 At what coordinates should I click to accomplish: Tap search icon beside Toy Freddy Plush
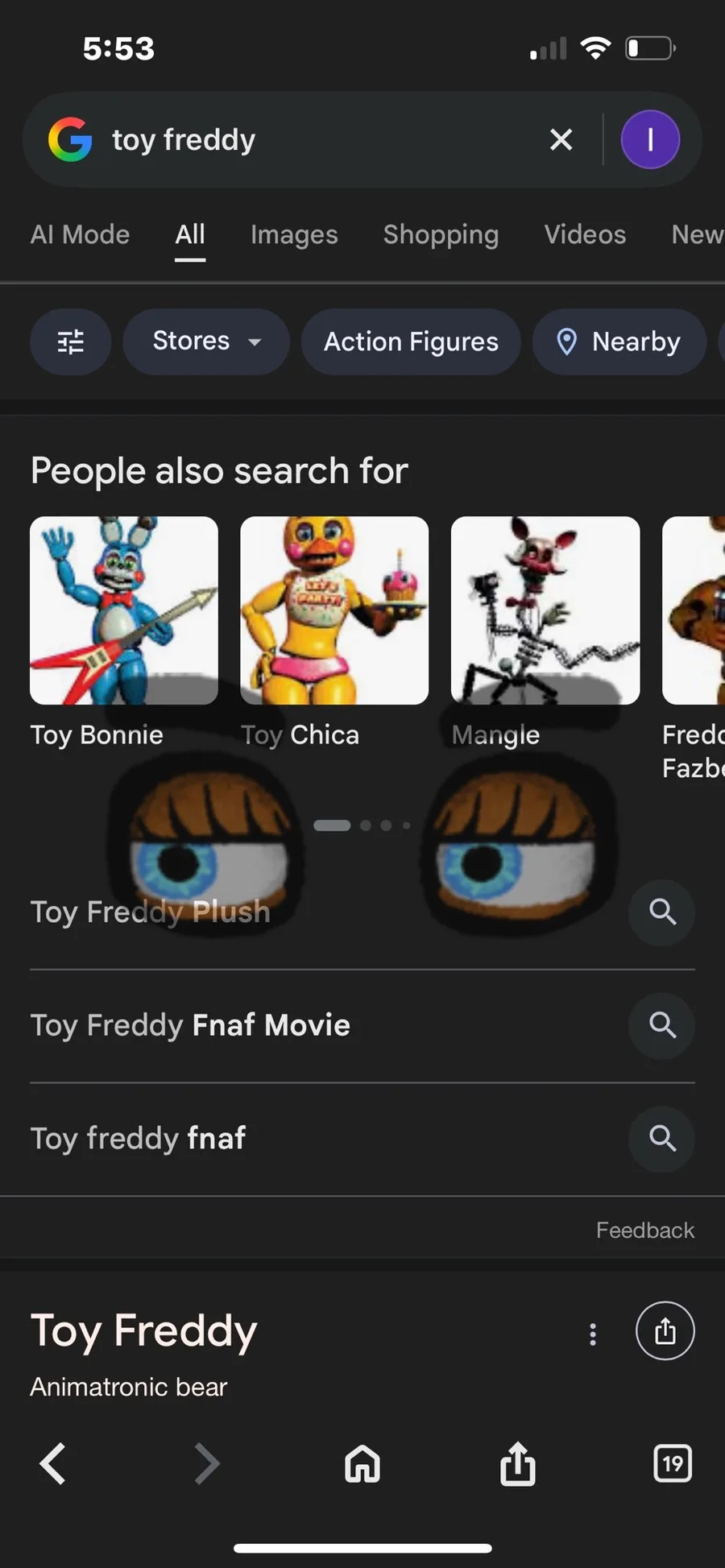662,912
